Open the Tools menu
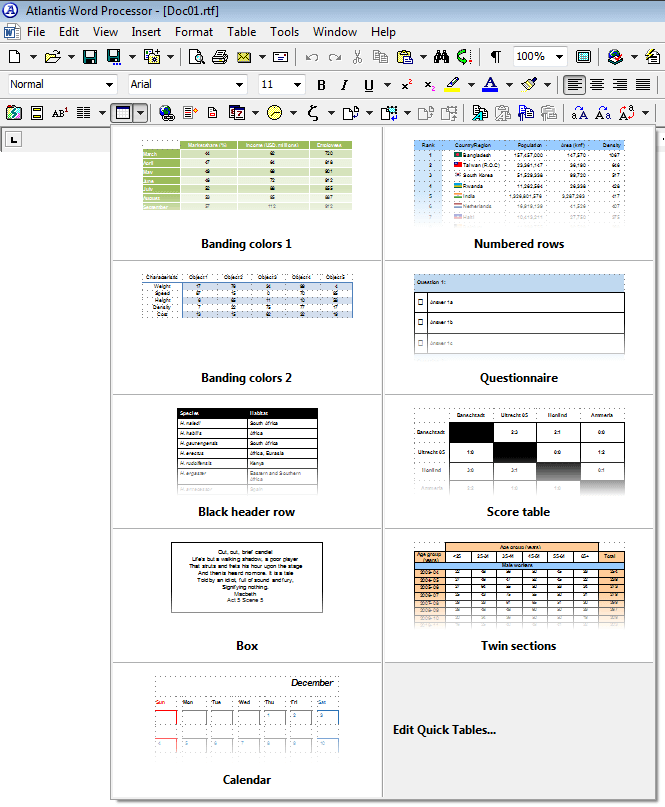The width and height of the screenshot is (665, 807). pos(285,32)
